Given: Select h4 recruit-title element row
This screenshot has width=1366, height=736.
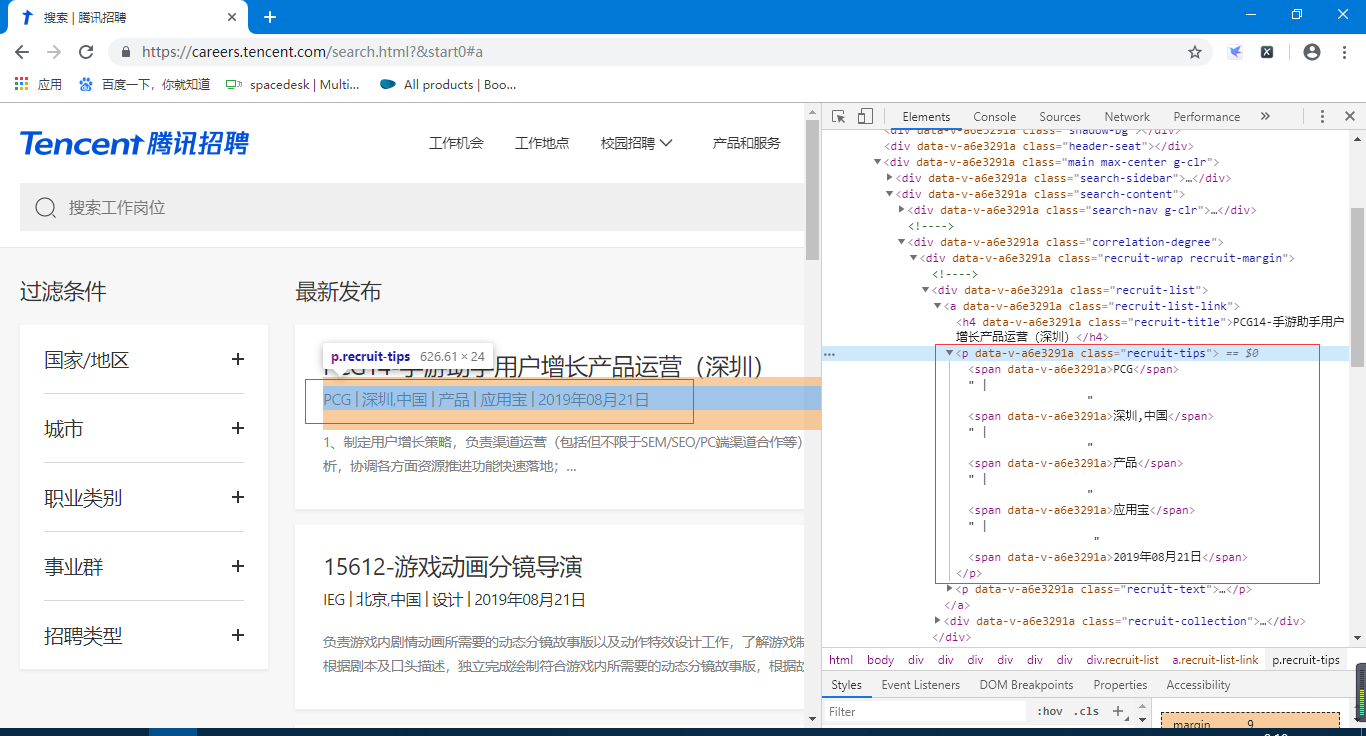Looking at the screenshot, I should coord(1150,330).
